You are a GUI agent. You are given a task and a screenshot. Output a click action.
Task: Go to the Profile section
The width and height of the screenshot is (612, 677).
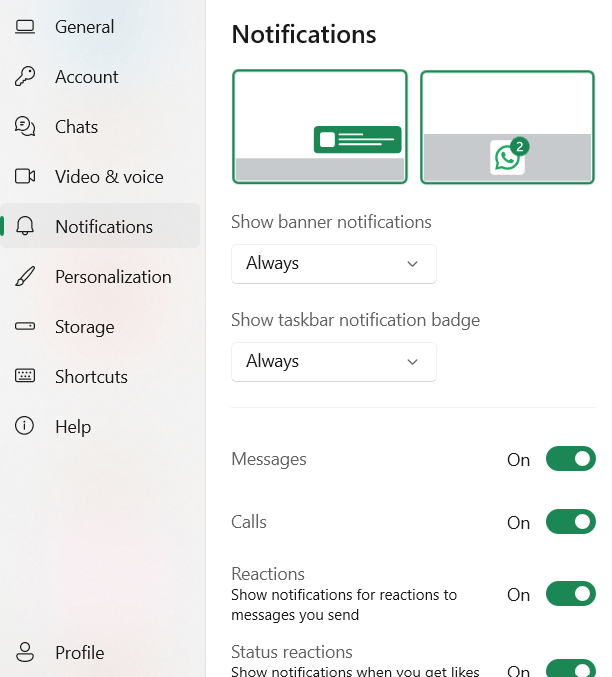tap(79, 653)
